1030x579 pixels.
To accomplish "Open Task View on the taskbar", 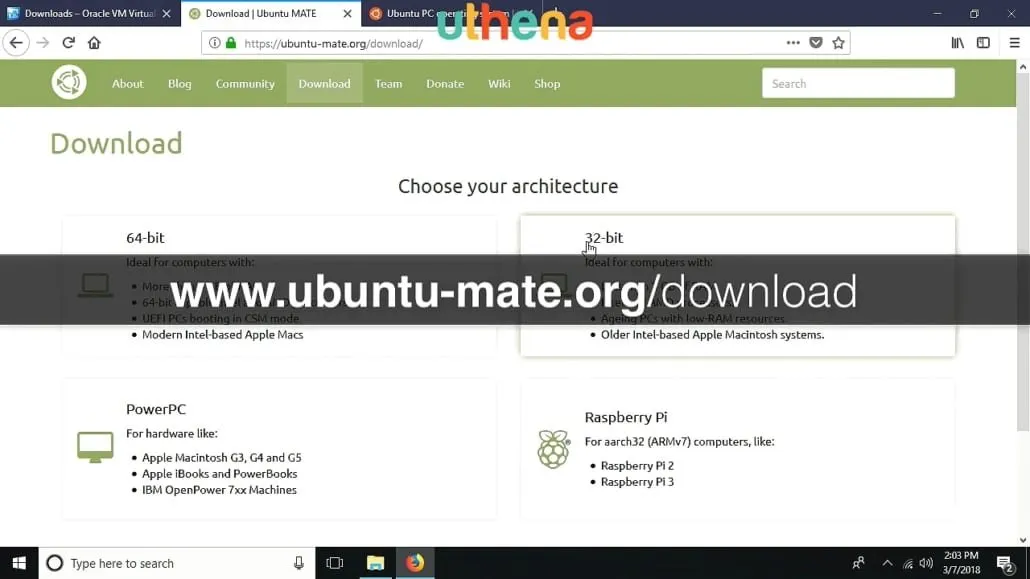I will coord(335,563).
